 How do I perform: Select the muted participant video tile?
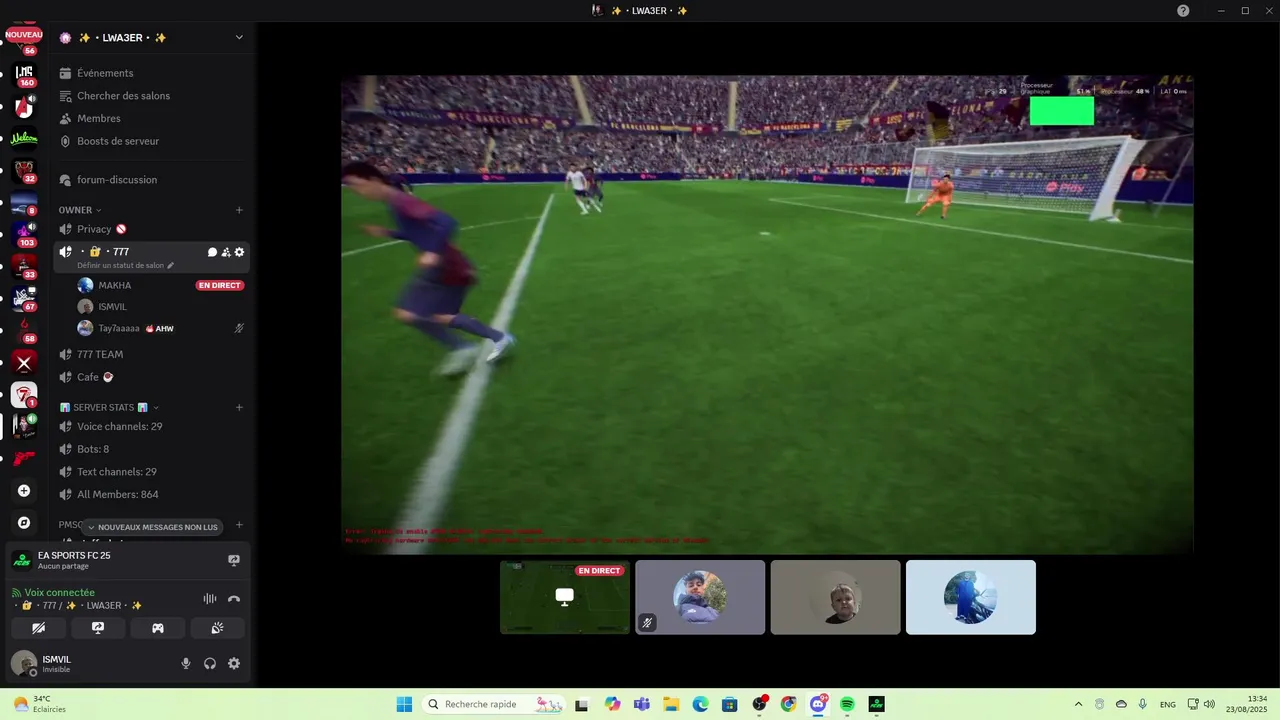pyautogui.click(x=700, y=597)
